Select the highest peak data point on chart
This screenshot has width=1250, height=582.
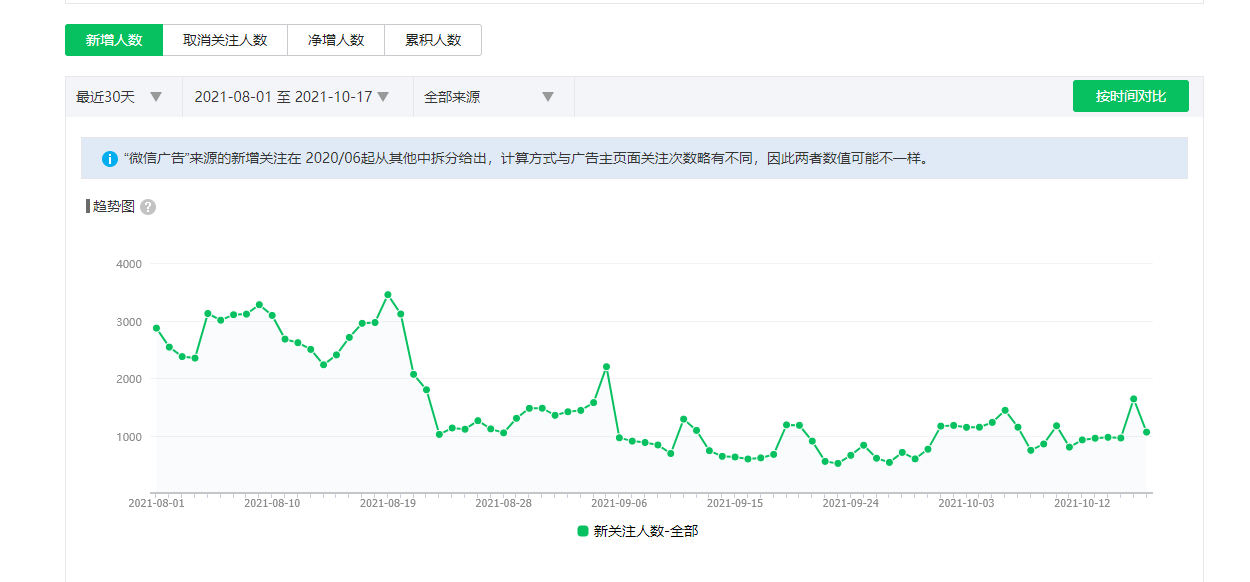pos(388,295)
